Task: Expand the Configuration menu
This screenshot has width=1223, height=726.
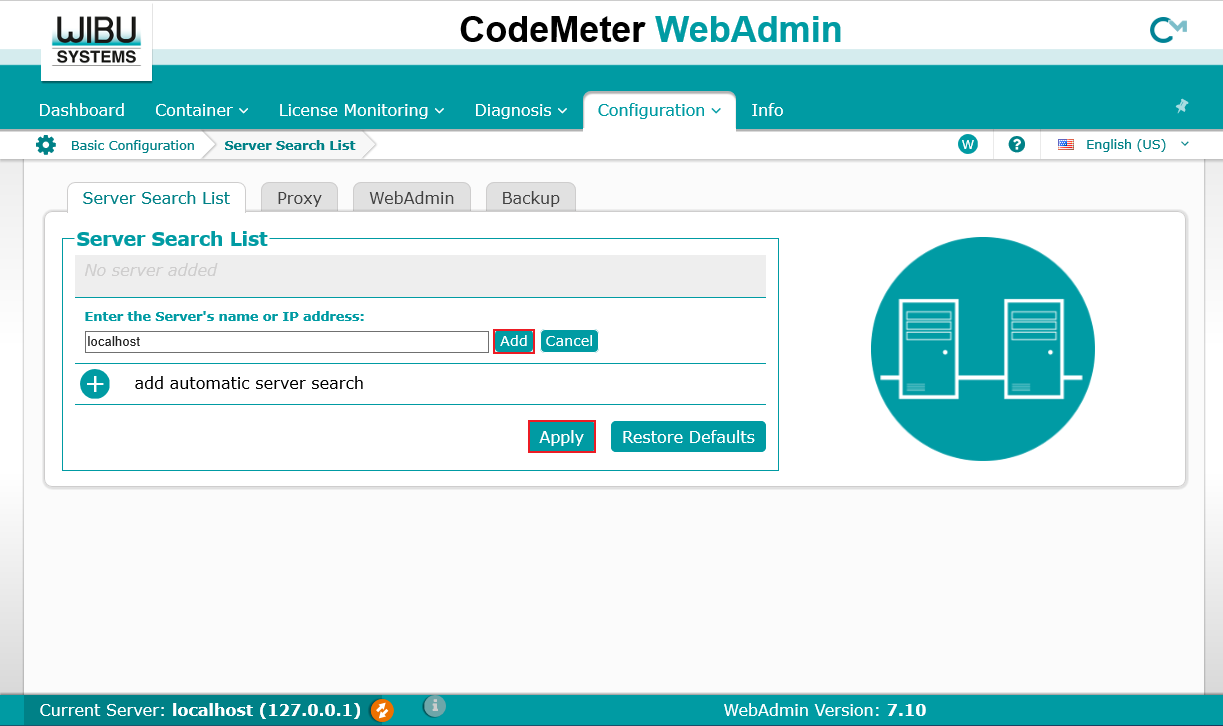Action: pyautogui.click(x=659, y=110)
